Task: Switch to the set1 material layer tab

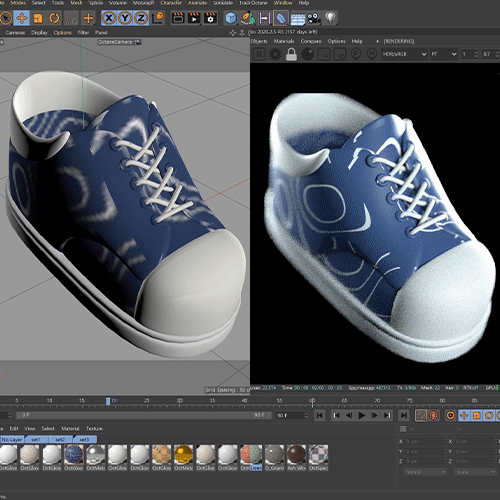Action: [x=36, y=440]
